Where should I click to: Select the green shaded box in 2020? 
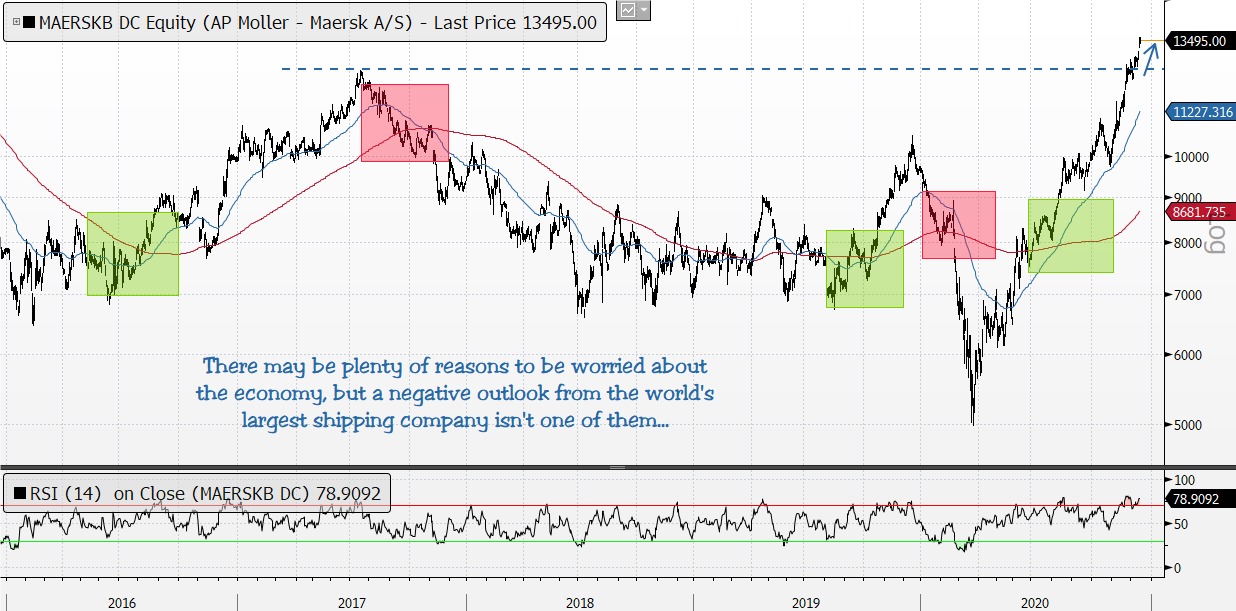point(1070,235)
